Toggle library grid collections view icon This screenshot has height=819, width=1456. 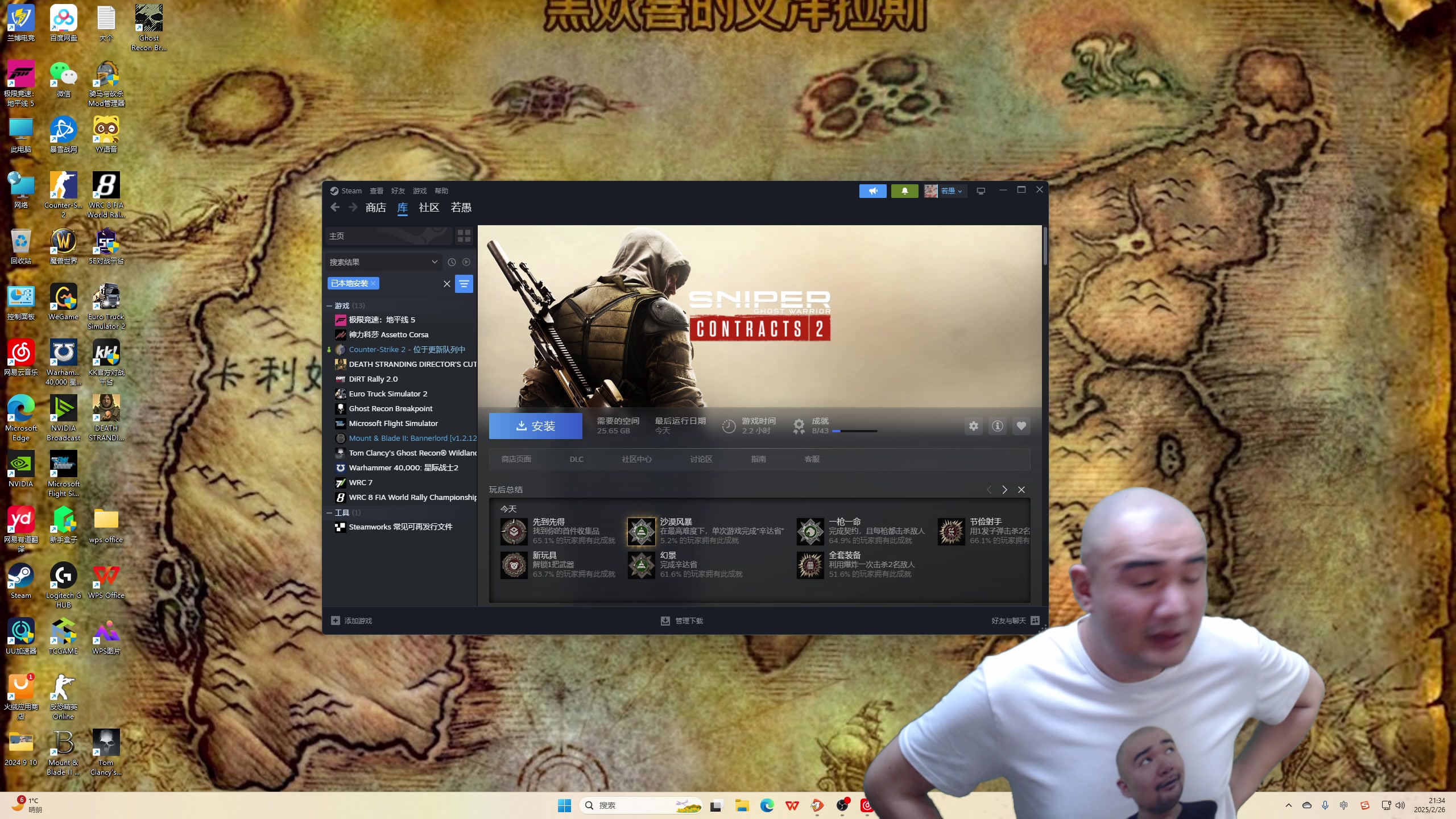pos(464,236)
